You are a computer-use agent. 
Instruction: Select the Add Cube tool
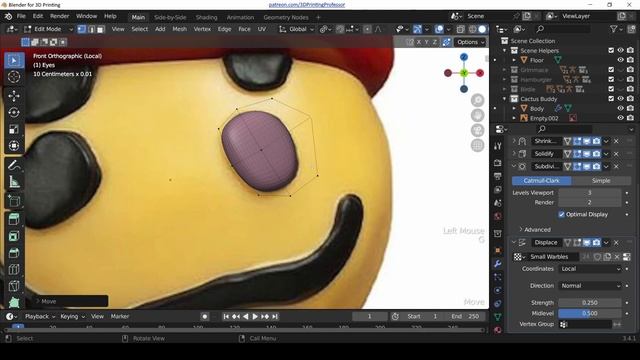pos(14,201)
